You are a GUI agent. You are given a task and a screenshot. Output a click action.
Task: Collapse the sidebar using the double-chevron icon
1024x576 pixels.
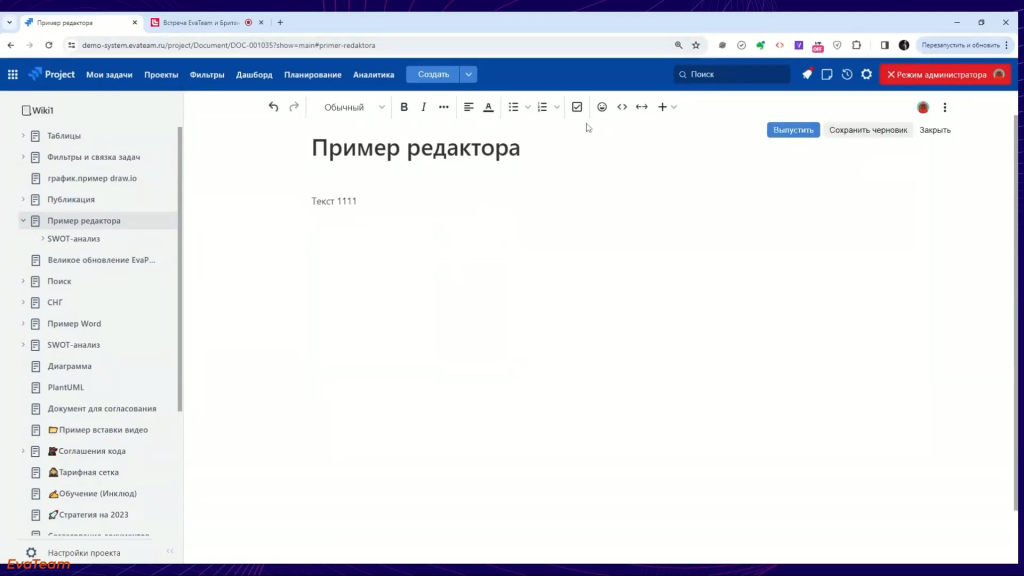[x=170, y=552]
